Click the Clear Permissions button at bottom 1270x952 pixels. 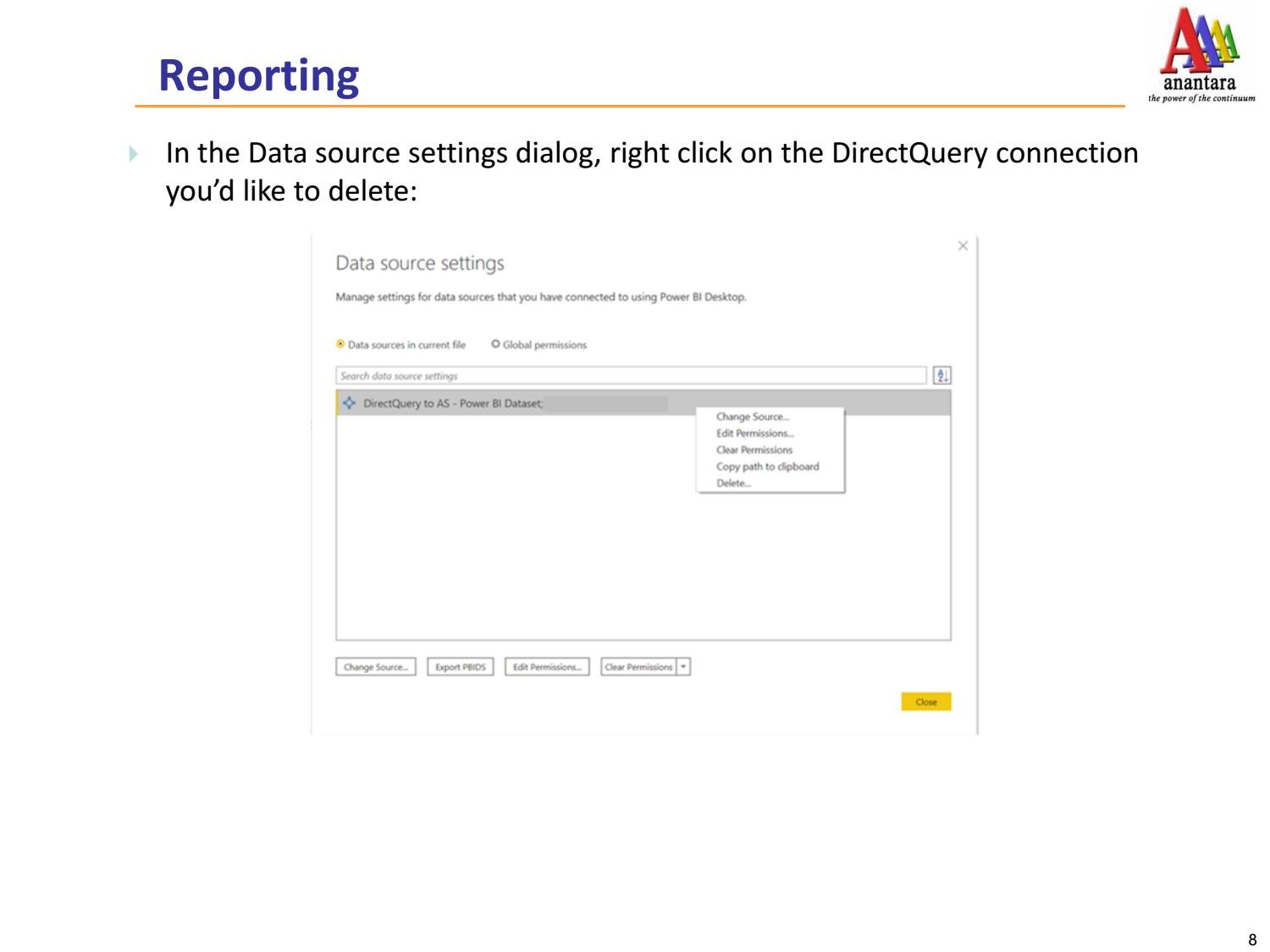pyautogui.click(x=639, y=667)
